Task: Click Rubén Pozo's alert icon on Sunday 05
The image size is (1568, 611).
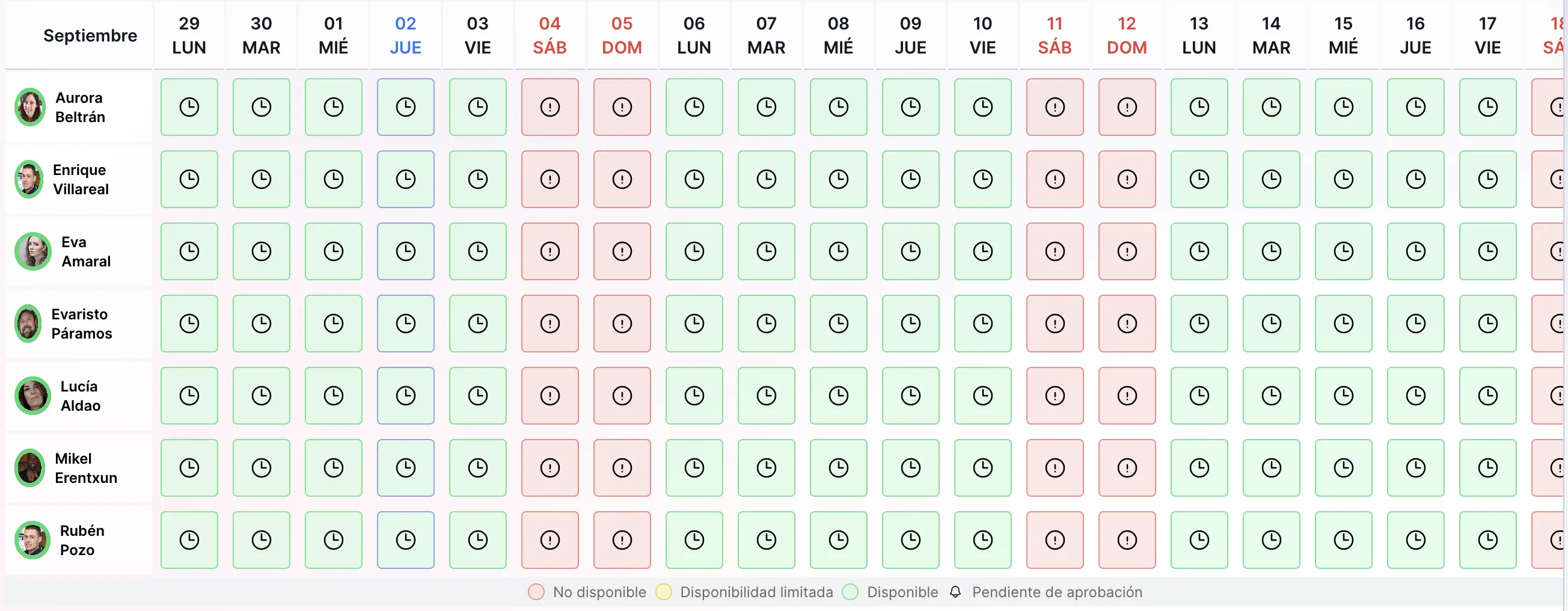Action: 622,540
